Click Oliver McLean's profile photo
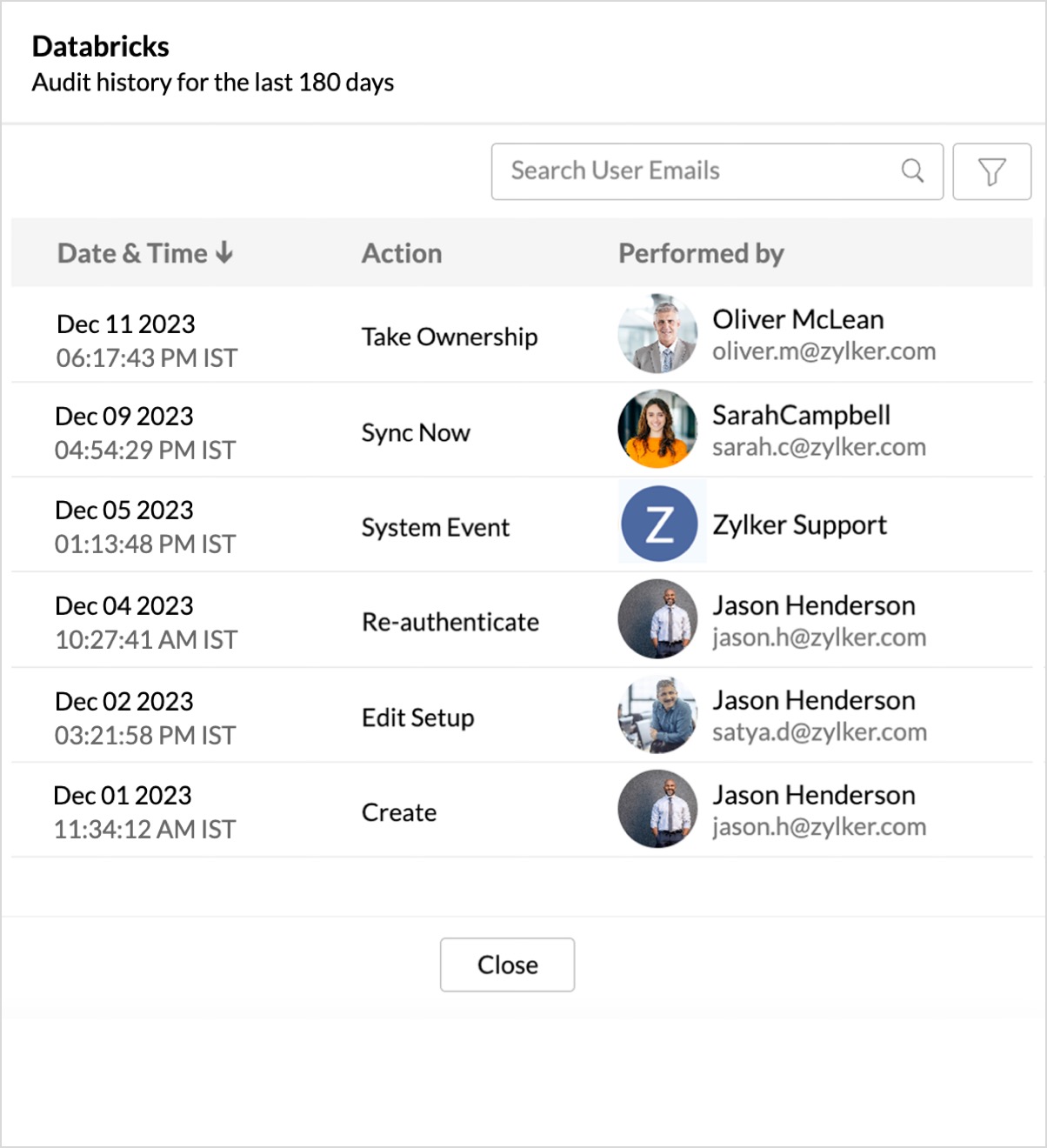 657,334
